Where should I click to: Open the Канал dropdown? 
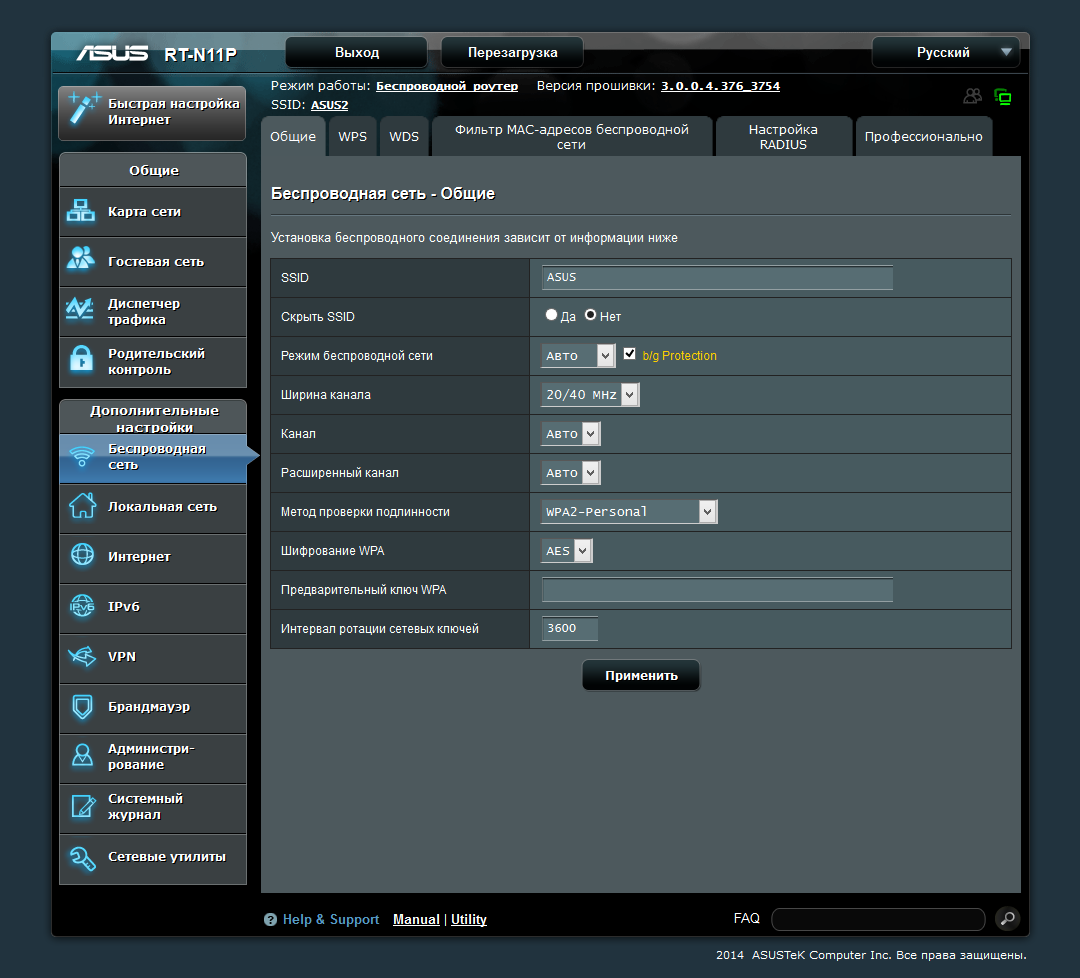coord(570,434)
